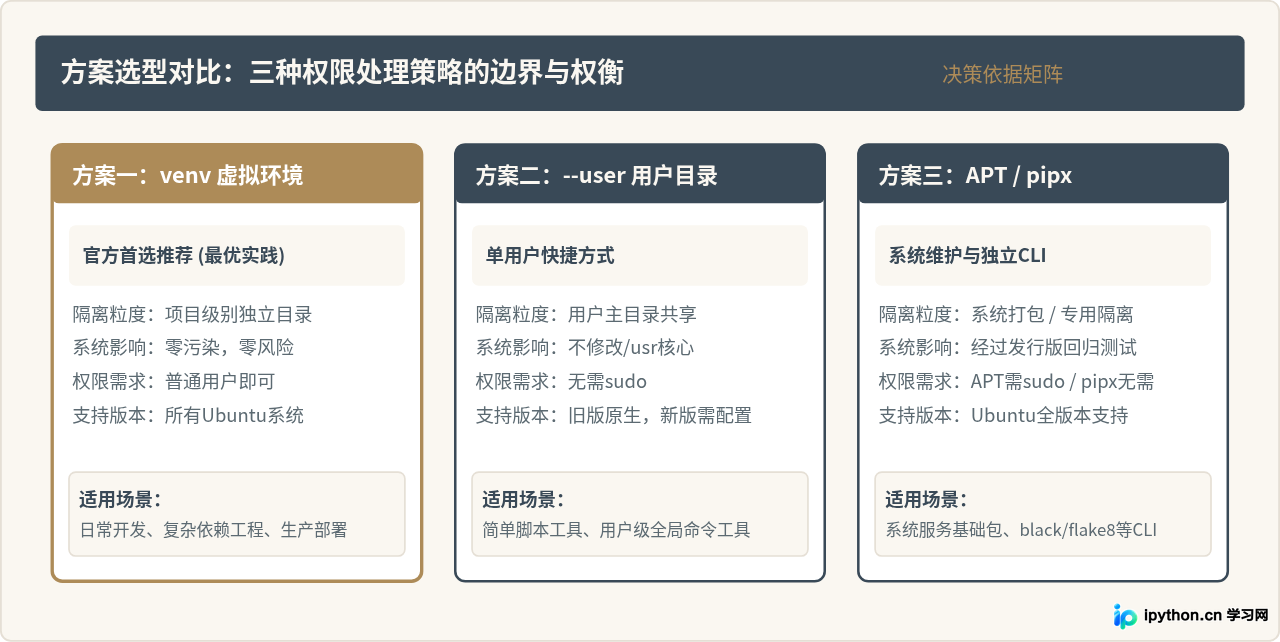Click the title 方案选型对比 heading
The height and width of the screenshot is (642, 1280).
click(342, 73)
